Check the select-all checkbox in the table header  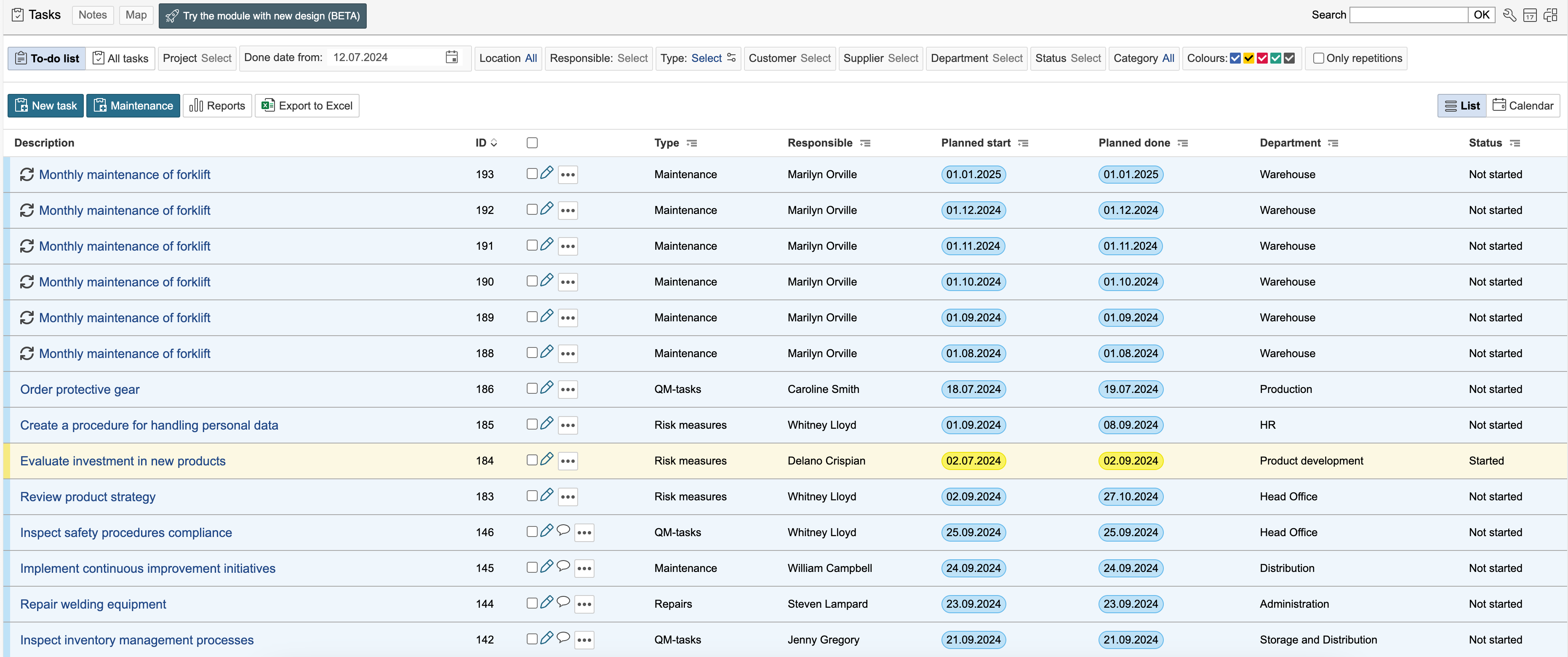point(532,143)
